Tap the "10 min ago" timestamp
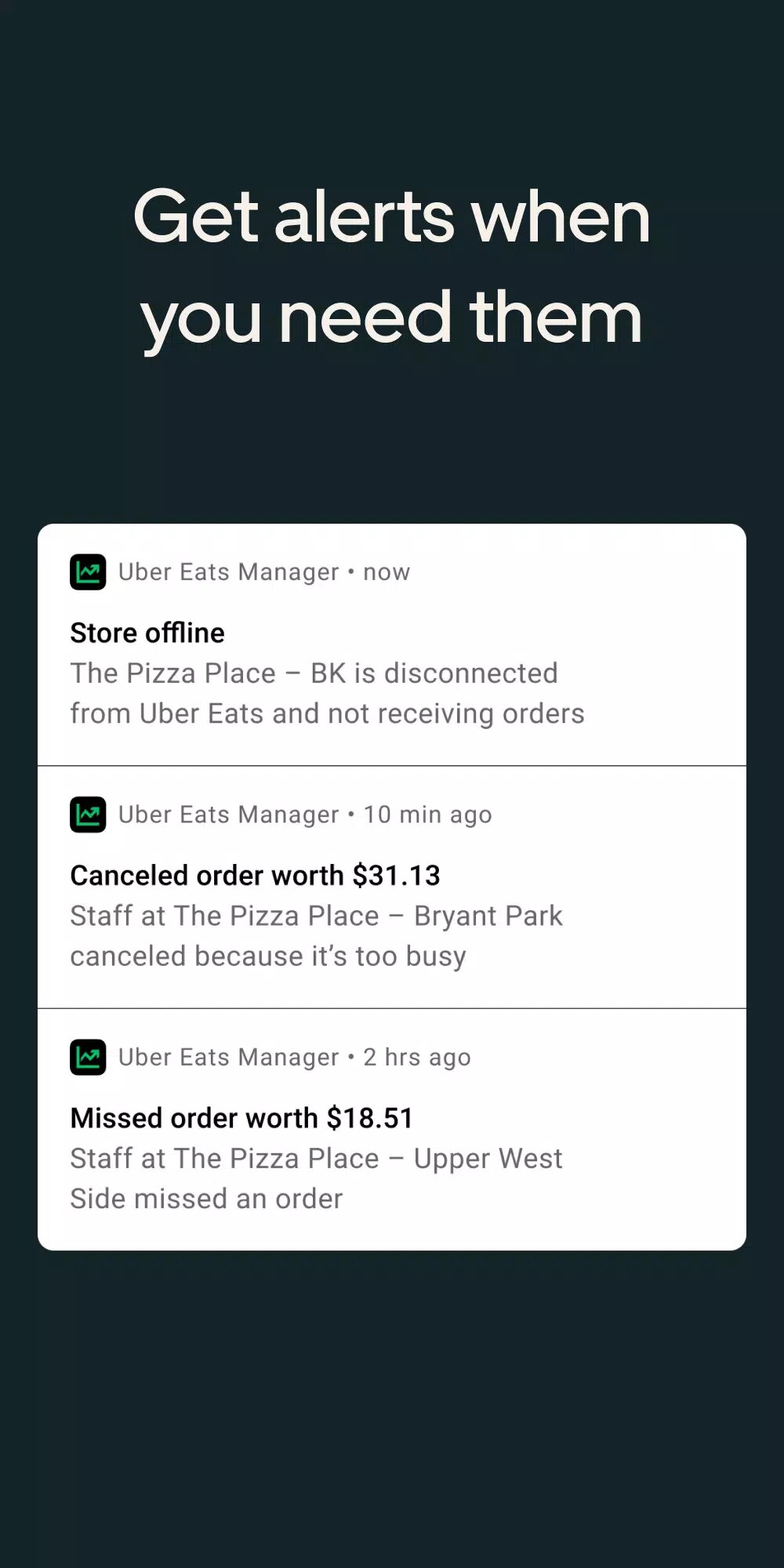Viewport: 784px width, 1568px height. (x=427, y=815)
